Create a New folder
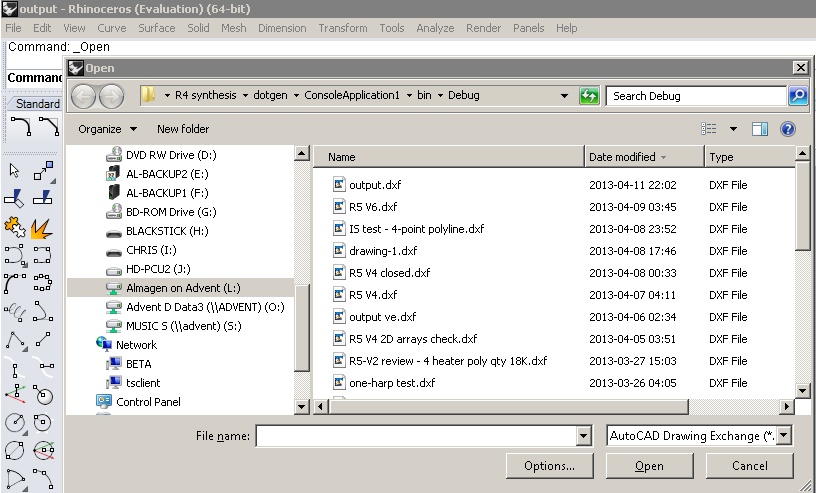This screenshot has width=816, height=493. 183,129
